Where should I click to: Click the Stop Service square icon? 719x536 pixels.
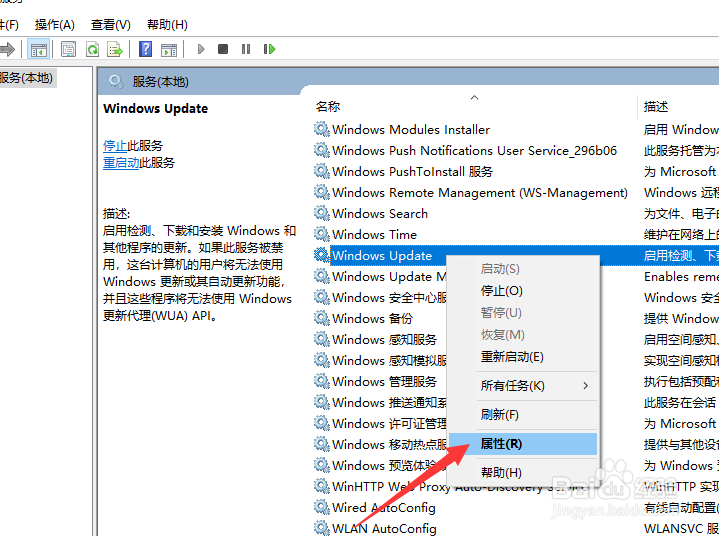coord(223,49)
